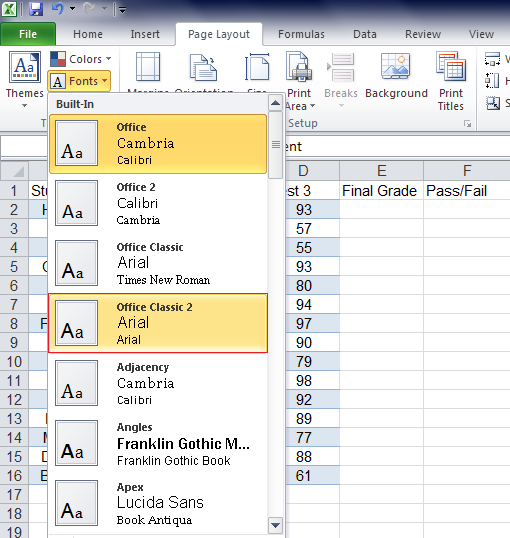Open the Formulas tab
The height and width of the screenshot is (538, 510).
tap(301, 34)
